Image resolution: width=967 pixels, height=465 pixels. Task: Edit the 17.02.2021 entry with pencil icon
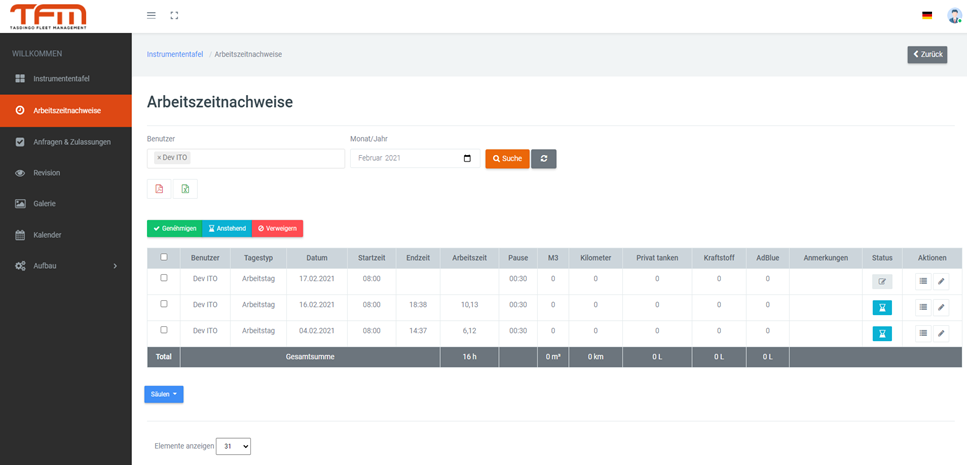coord(941,281)
